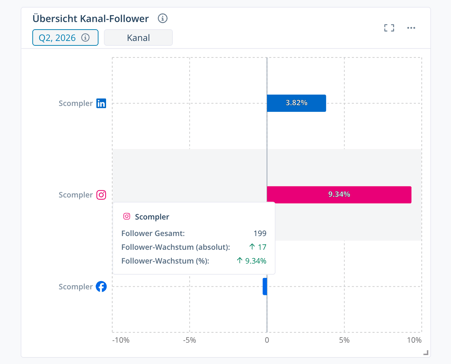
Task: Select the Kanal grouping button
Action: click(x=138, y=38)
